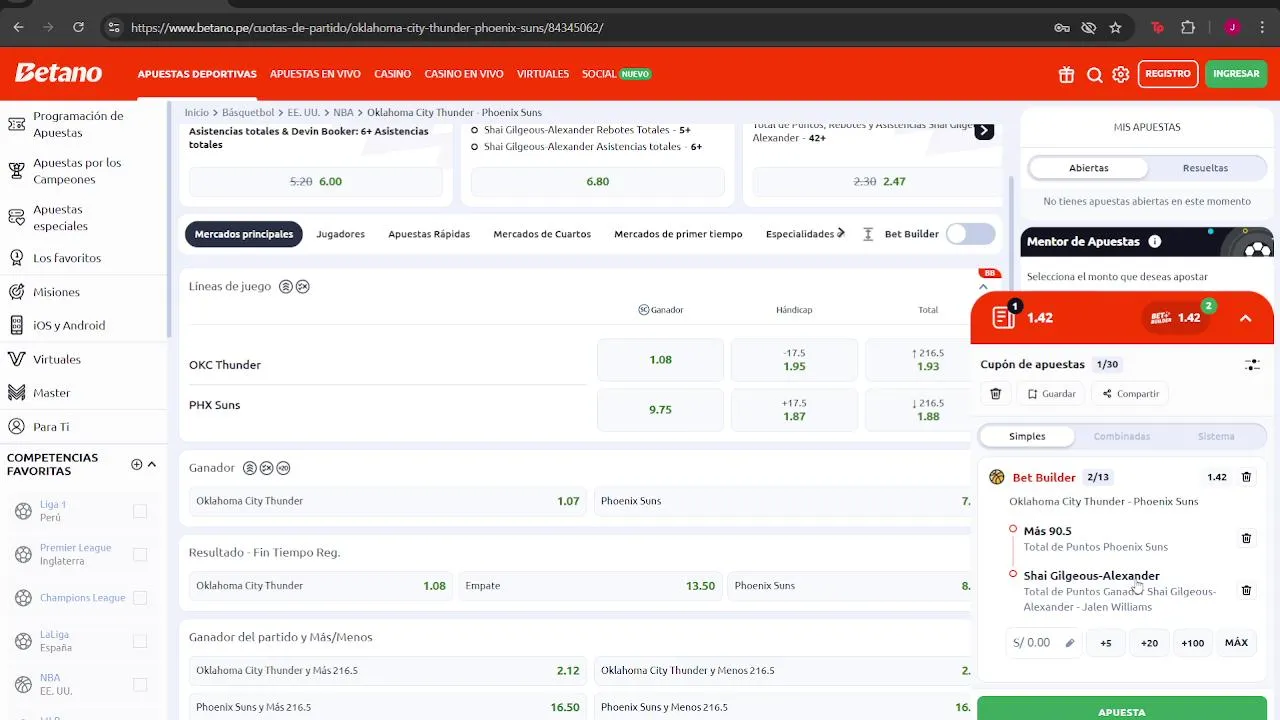Click the Apuestas especiales sidebar icon
Viewport: 1280px width, 720px height.
pyautogui.click(x=16, y=217)
